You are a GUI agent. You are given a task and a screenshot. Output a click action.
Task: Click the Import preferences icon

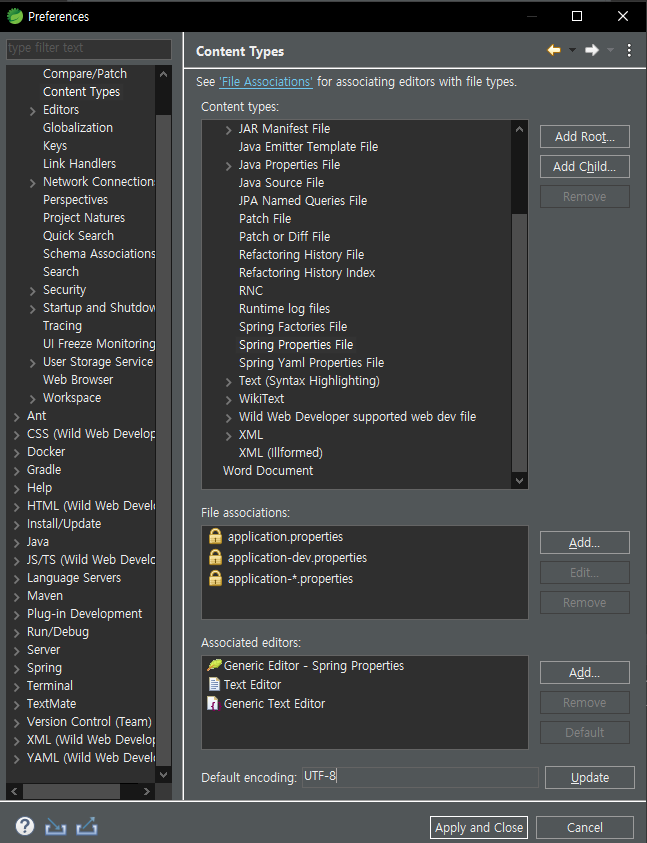[55, 826]
